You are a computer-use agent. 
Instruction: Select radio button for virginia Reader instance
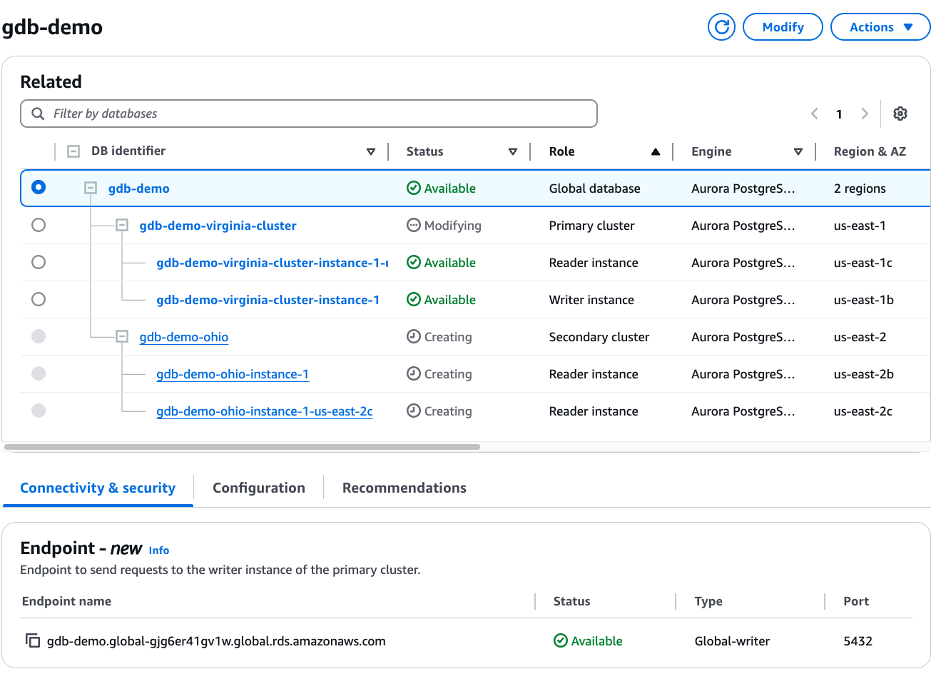(x=38, y=262)
